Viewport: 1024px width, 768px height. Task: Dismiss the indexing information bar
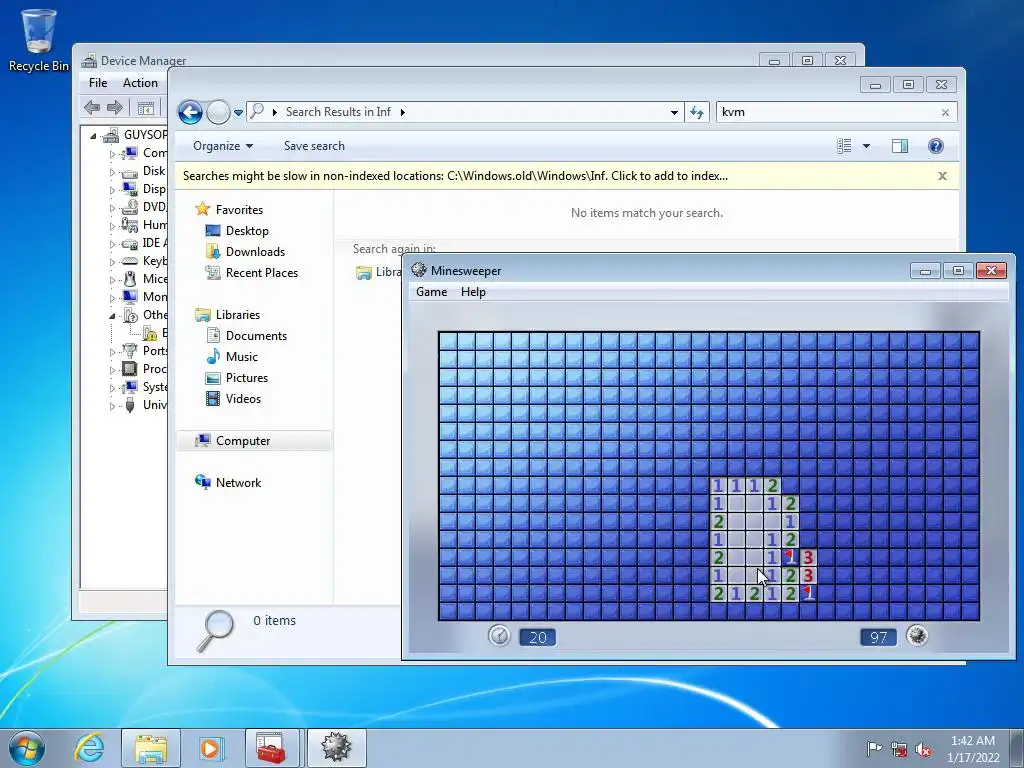942,176
